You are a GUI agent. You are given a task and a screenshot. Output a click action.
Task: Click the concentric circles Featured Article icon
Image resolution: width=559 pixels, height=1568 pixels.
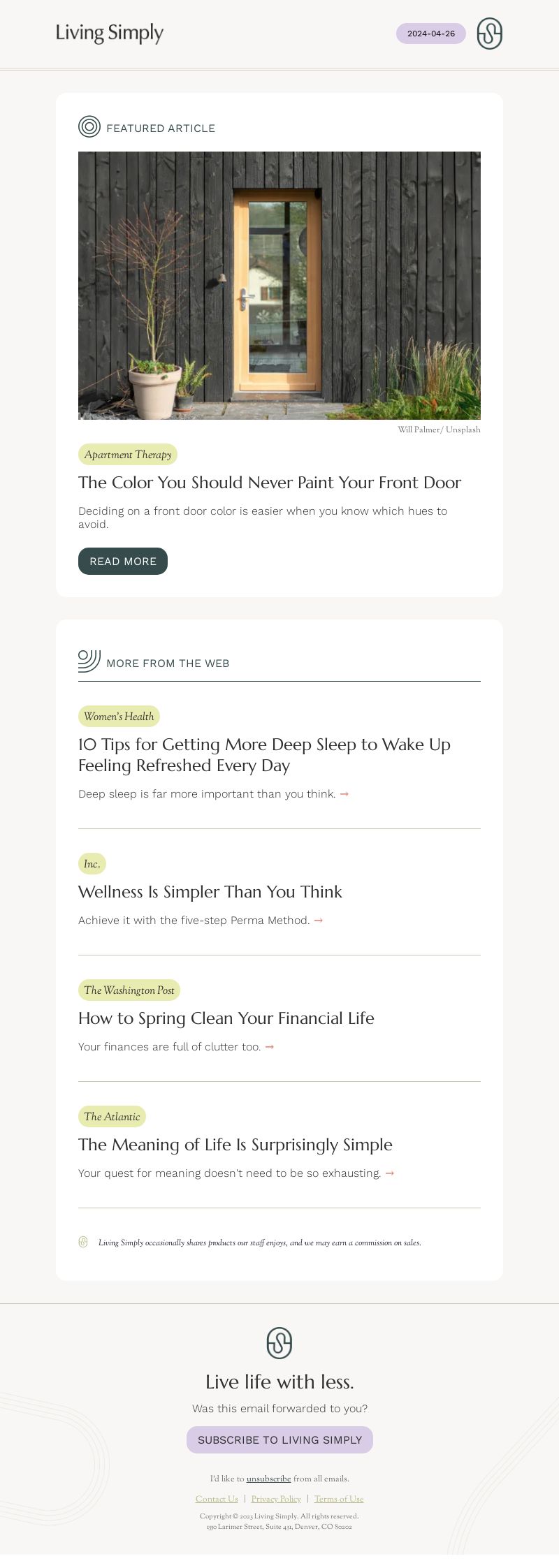coord(89,126)
